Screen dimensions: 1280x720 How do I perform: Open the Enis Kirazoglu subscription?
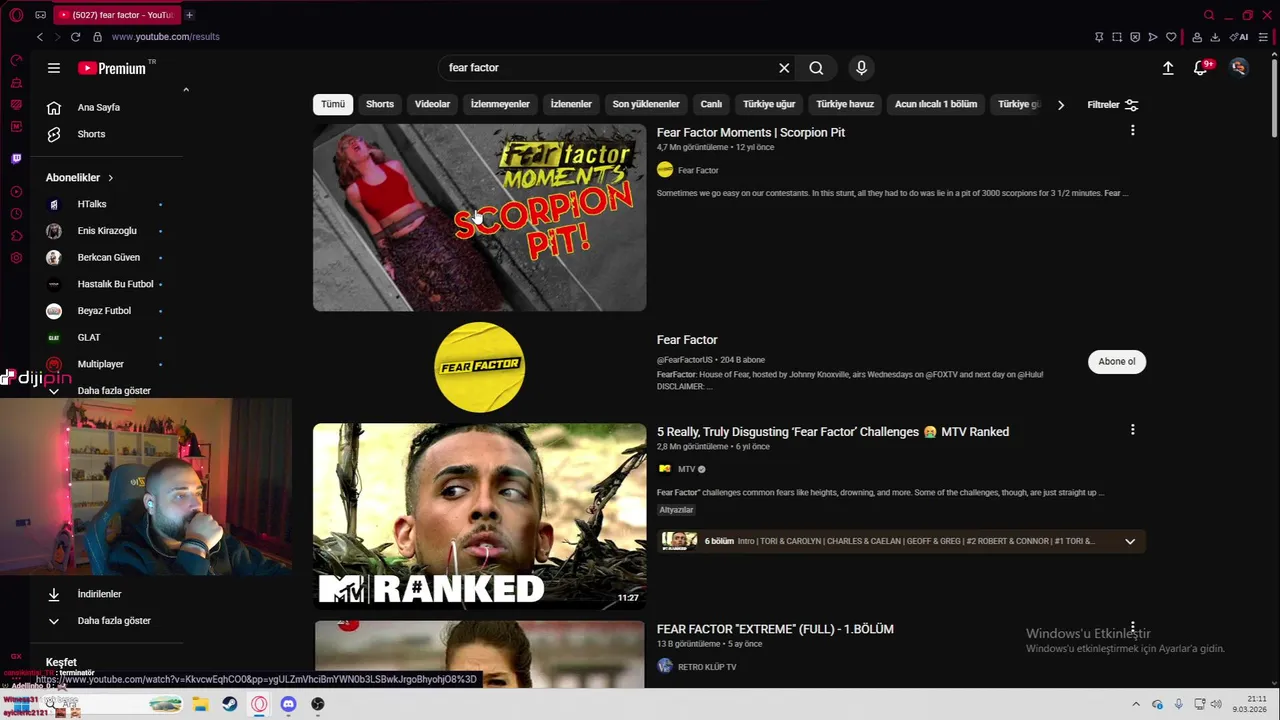[107, 231]
